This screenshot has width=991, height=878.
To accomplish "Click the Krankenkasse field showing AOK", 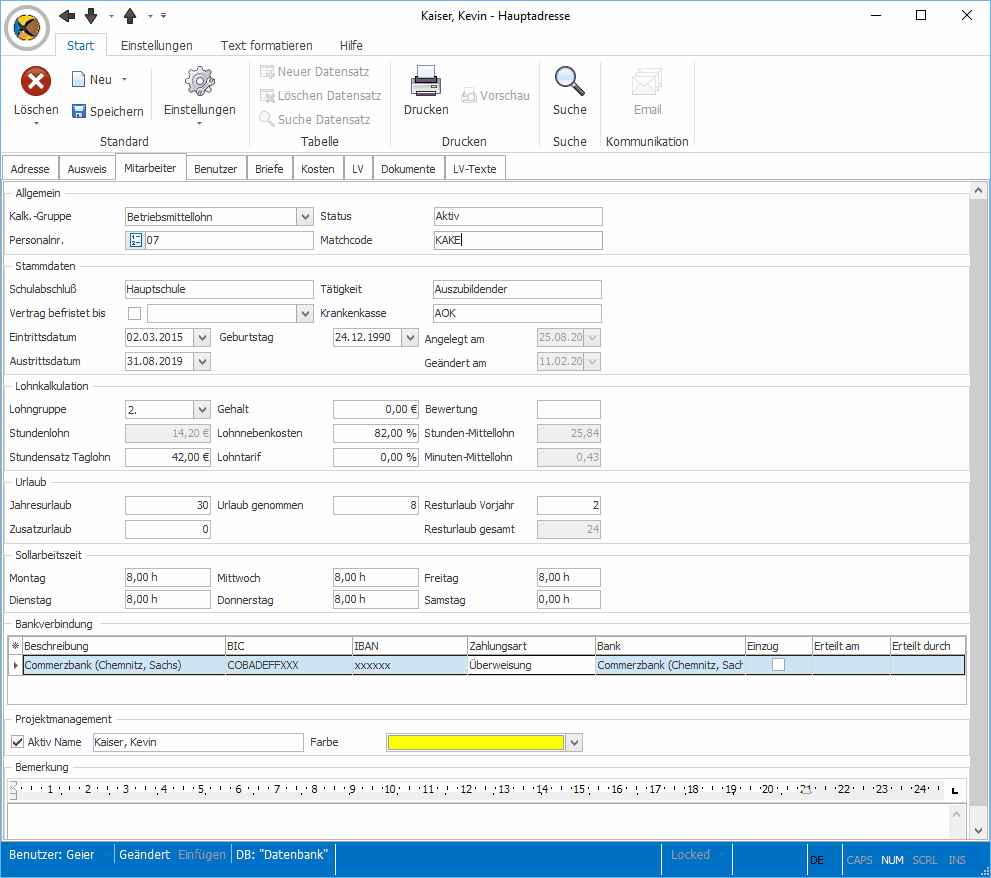I will [517, 314].
